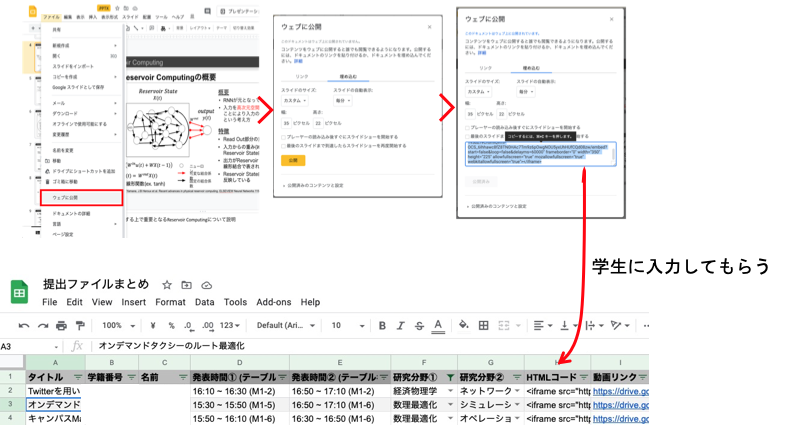The width and height of the screenshot is (796, 425).
Task: Choose ダウンロード in Slides file menu
Action: [65, 114]
